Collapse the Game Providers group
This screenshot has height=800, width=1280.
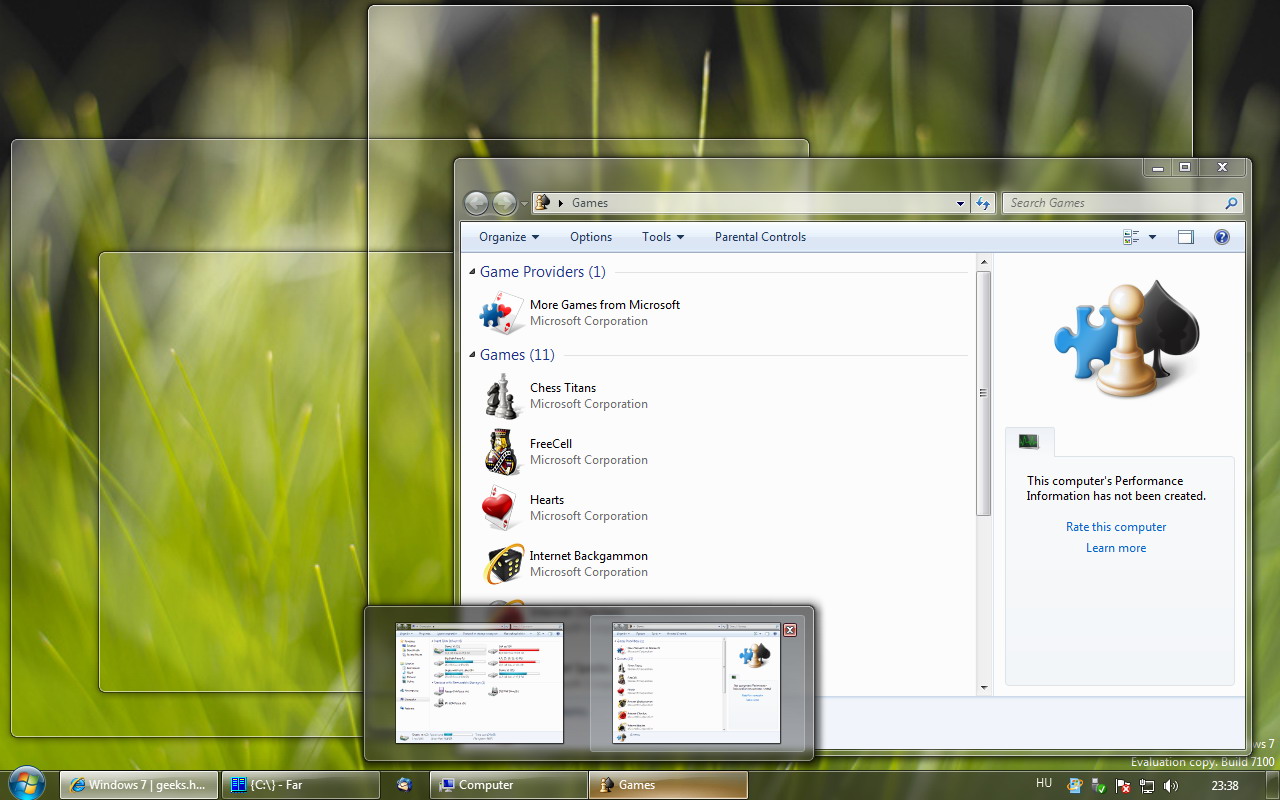coord(473,272)
